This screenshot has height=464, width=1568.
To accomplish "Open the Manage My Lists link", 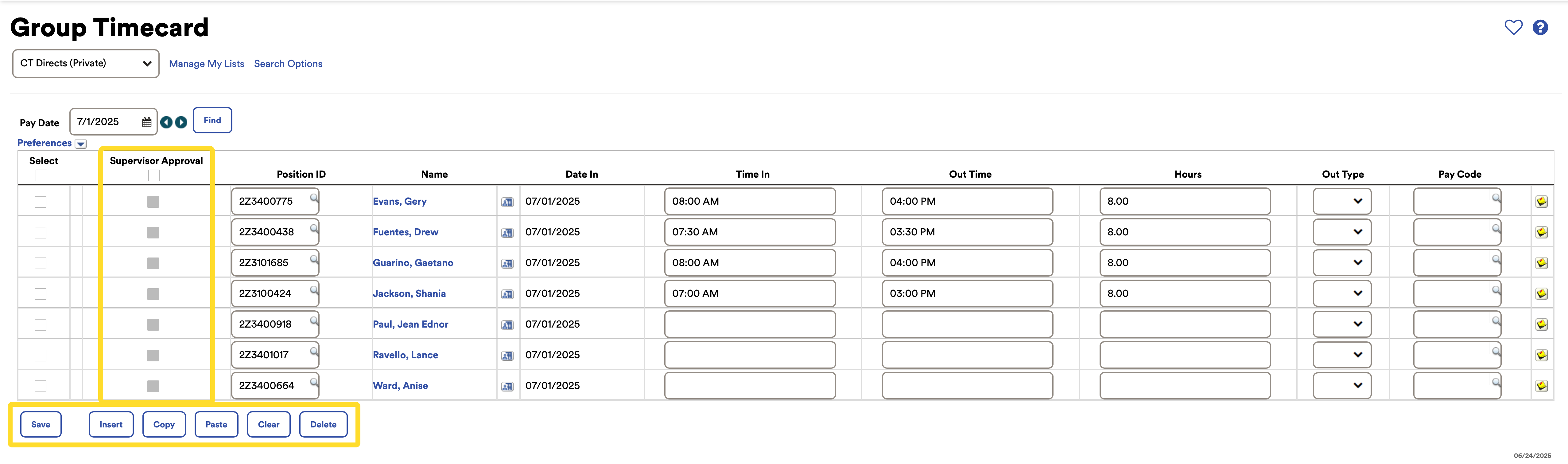I will pyautogui.click(x=206, y=64).
